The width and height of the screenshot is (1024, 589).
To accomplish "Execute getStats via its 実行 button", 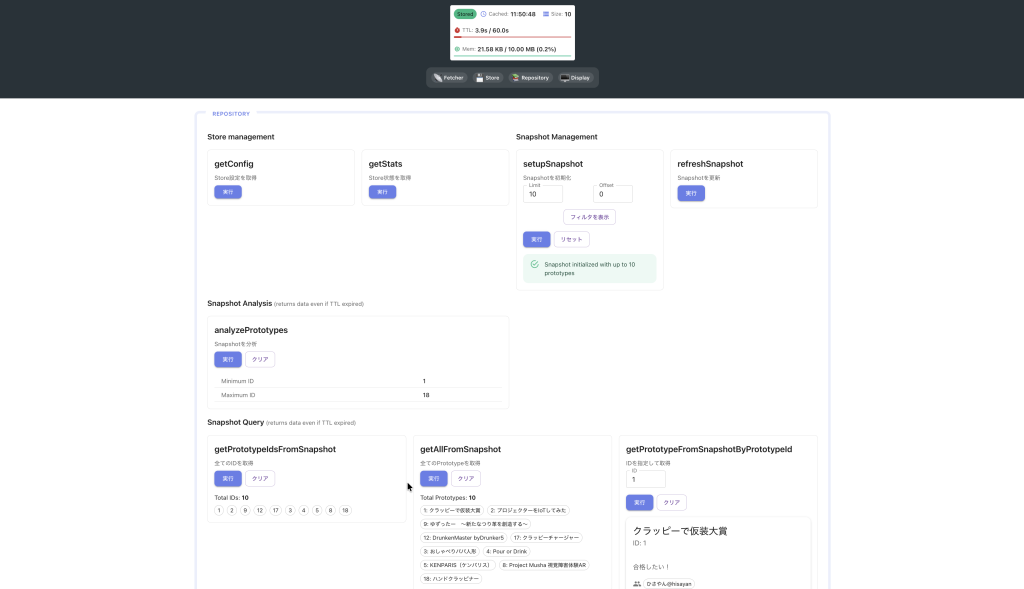I will [382, 192].
